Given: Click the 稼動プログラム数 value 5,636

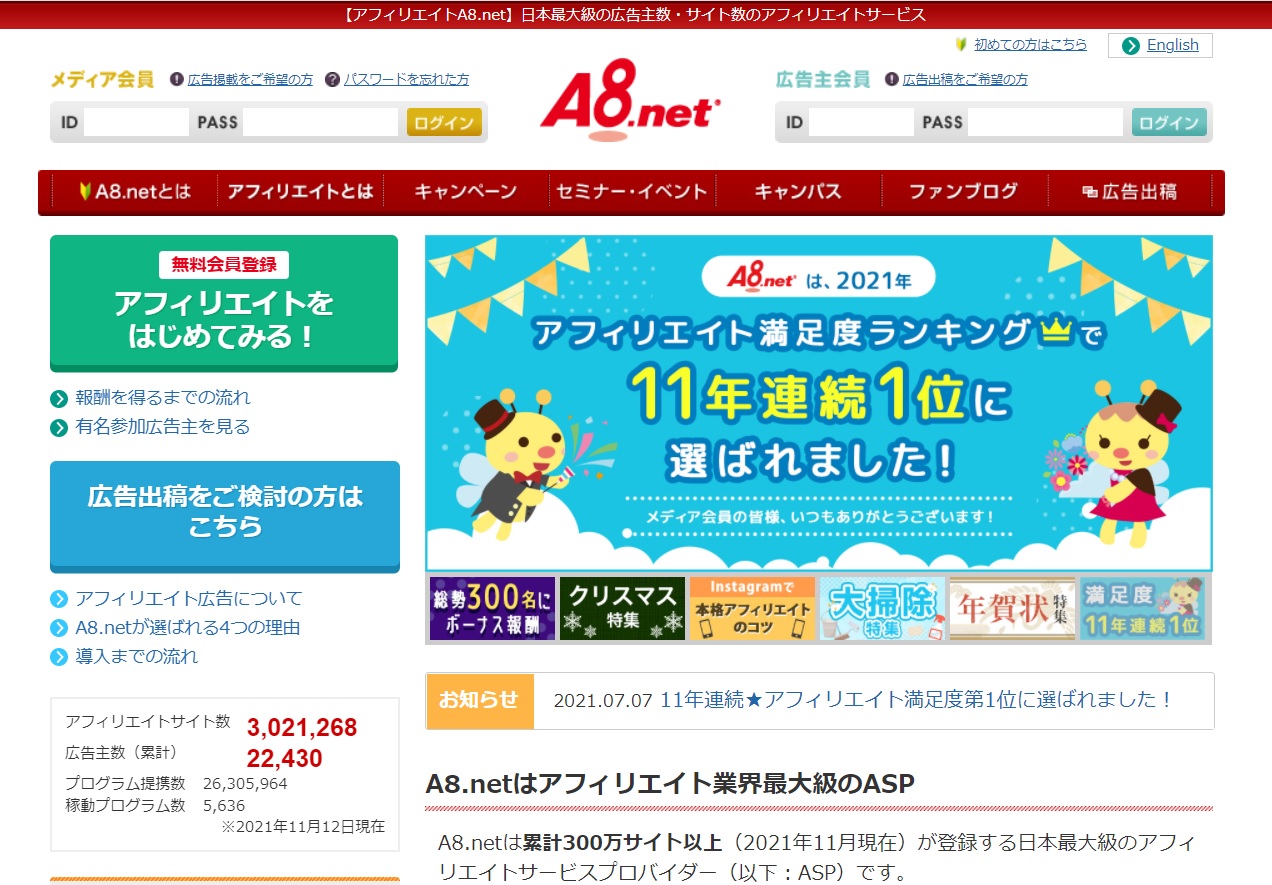Looking at the screenshot, I should [223, 805].
